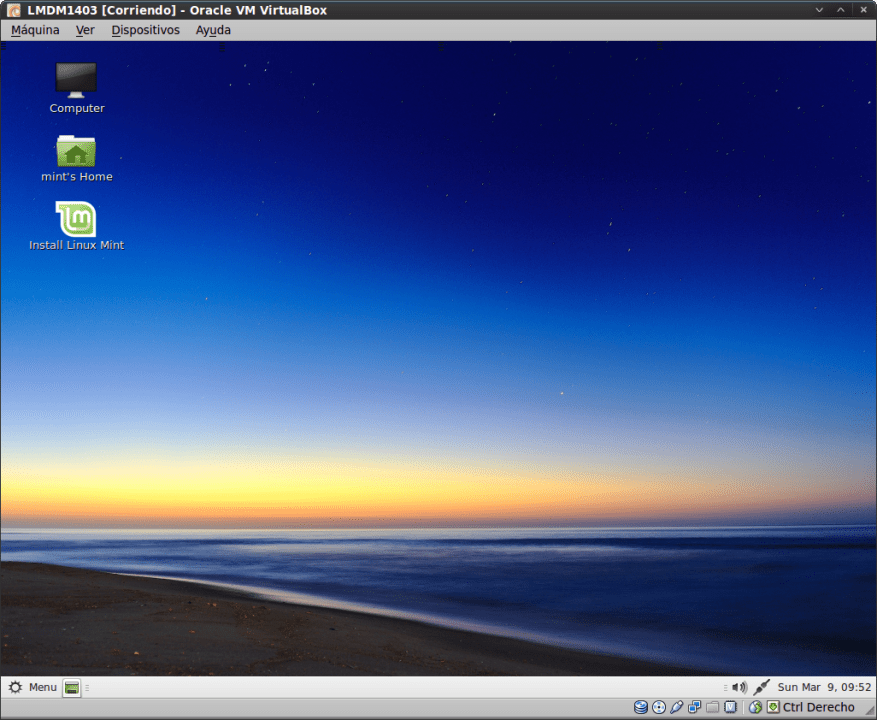Open the network connection panel applet
877x720 pixels.
[761, 687]
